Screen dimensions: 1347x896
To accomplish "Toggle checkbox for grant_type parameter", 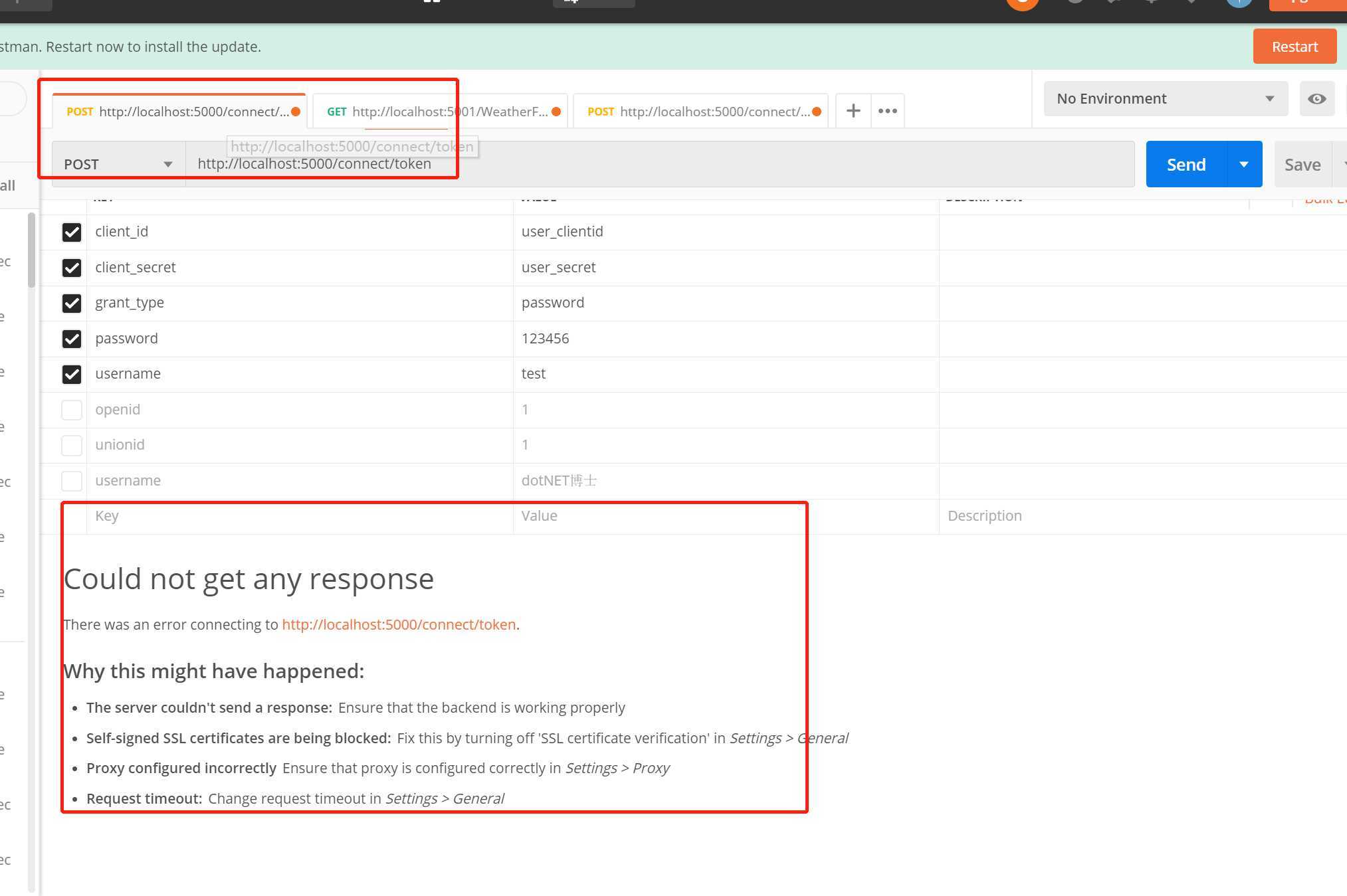I will [71, 302].
